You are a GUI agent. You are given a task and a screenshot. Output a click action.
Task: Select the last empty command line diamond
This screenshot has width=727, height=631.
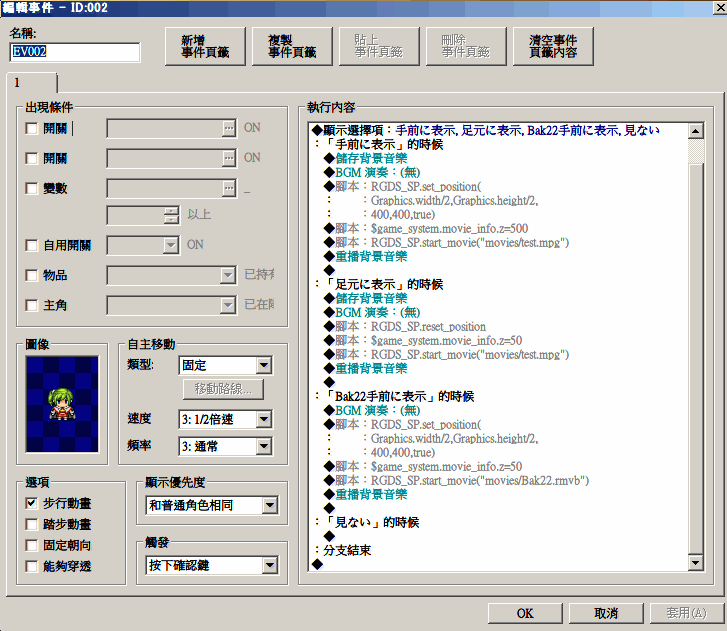coord(318,564)
